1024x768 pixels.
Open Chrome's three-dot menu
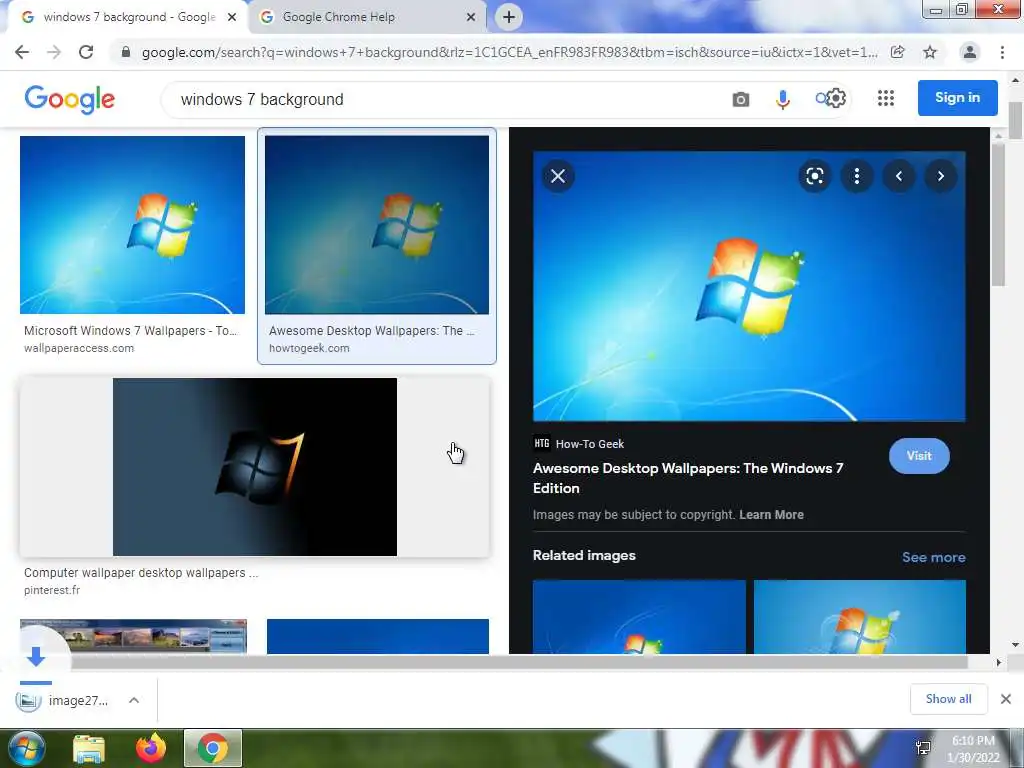pyautogui.click(x=1002, y=52)
